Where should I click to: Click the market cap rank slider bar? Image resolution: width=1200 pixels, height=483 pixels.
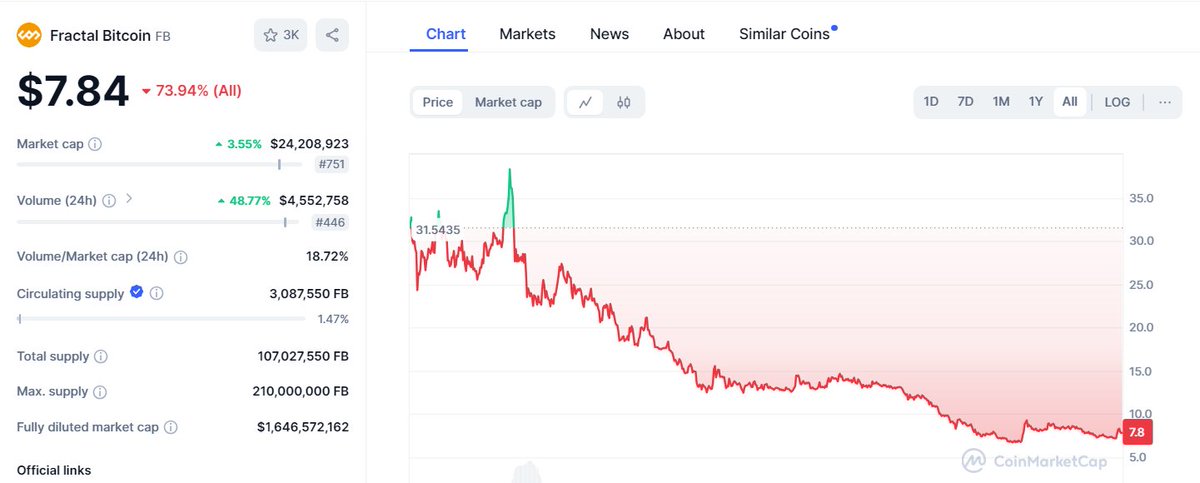[x=160, y=164]
